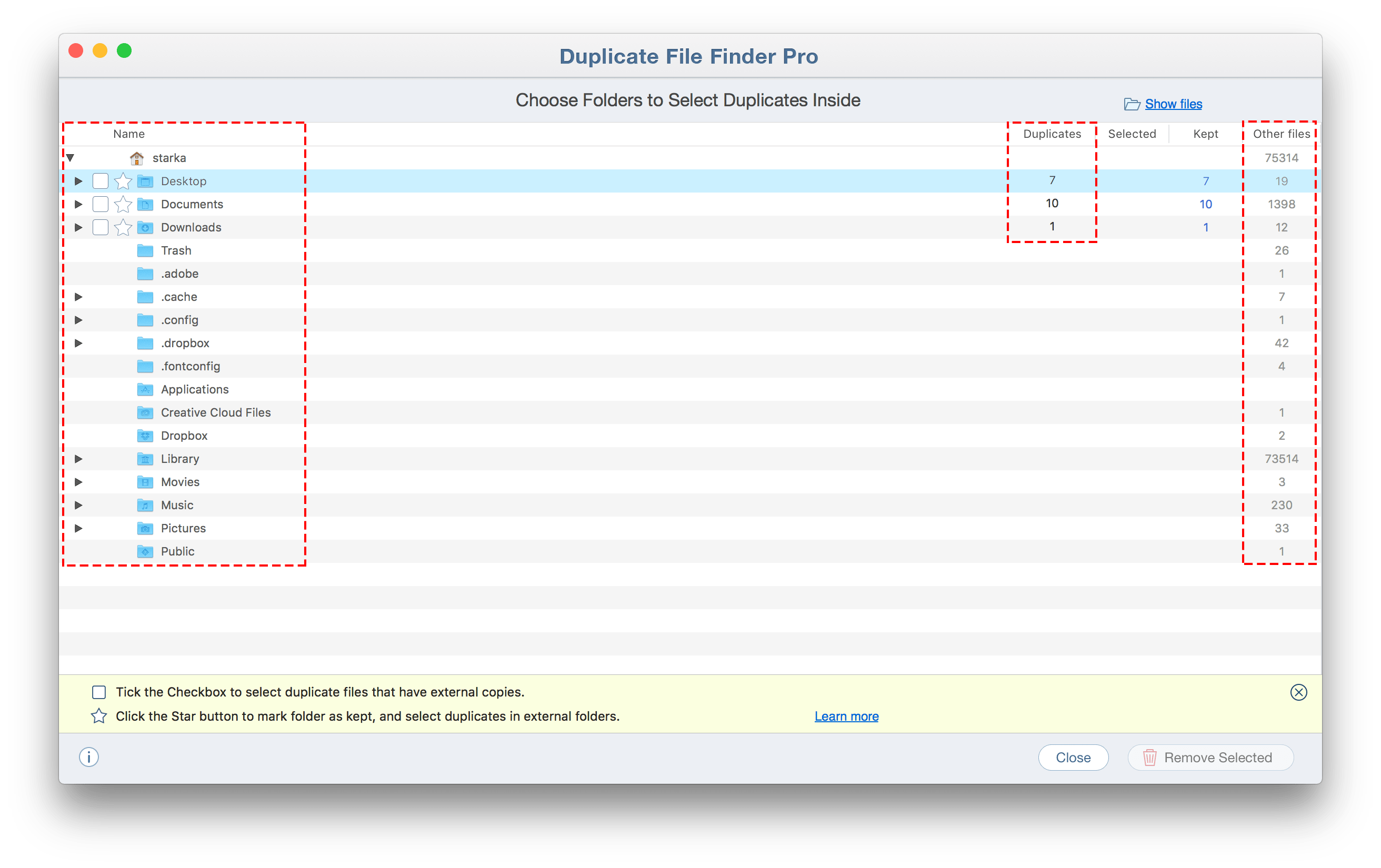Expand the .dropbox folder tree
The width and height of the screenshot is (1381, 868).
click(80, 342)
